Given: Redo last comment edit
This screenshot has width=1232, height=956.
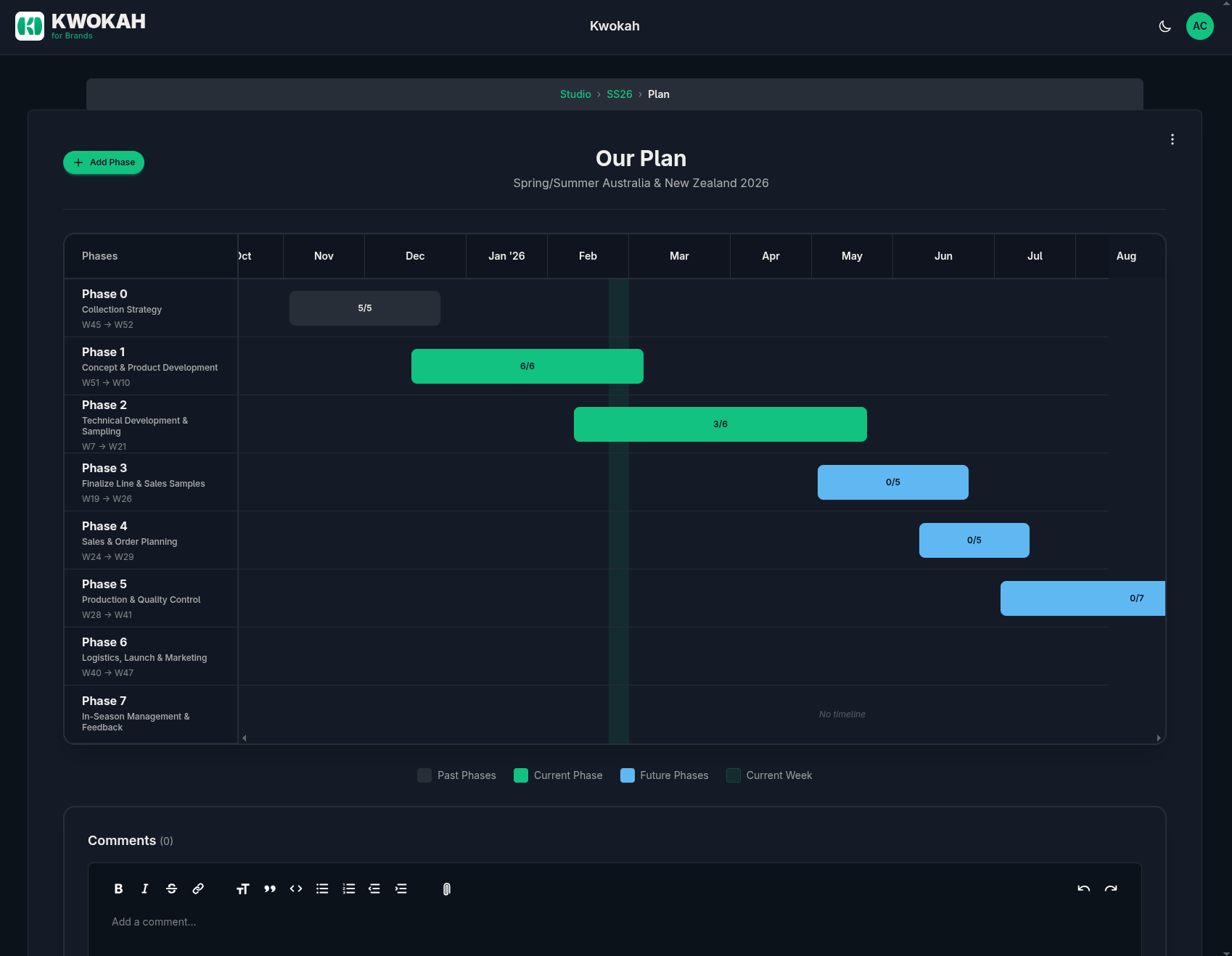Looking at the screenshot, I should [x=1111, y=889].
